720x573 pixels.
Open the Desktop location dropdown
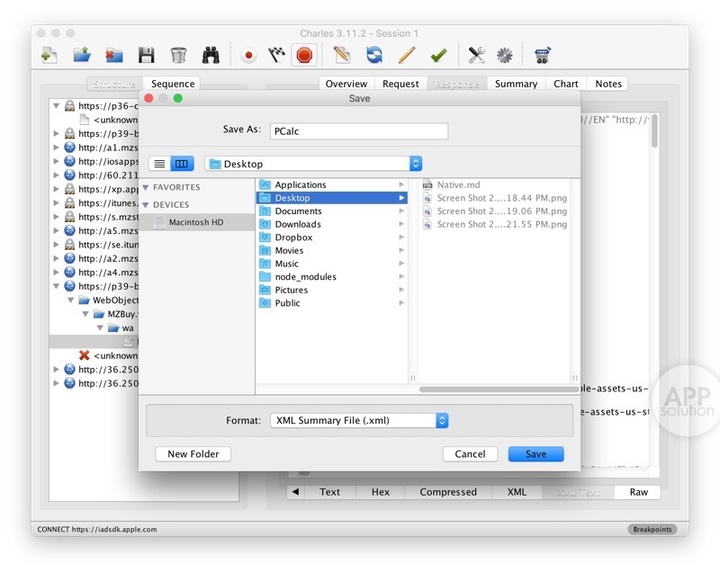pyautogui.click(x=313, y=164)
